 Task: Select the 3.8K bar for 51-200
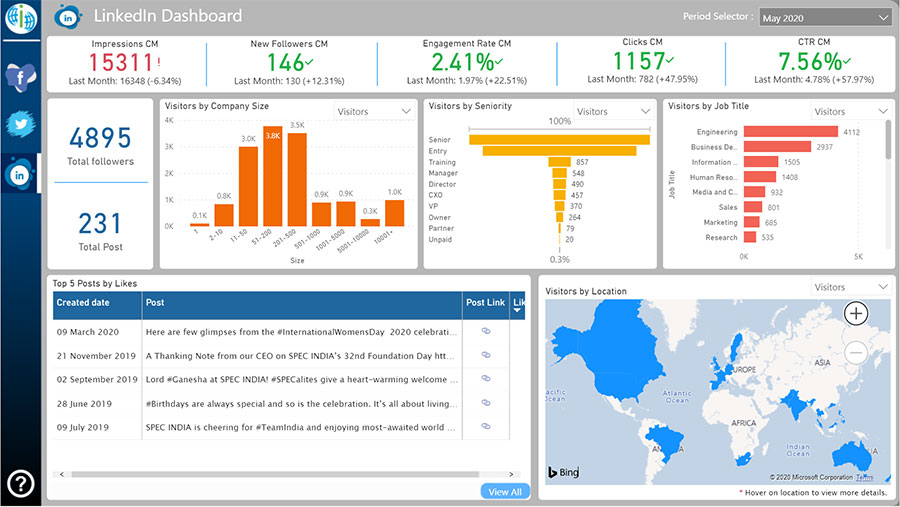(x=273, y=176)
